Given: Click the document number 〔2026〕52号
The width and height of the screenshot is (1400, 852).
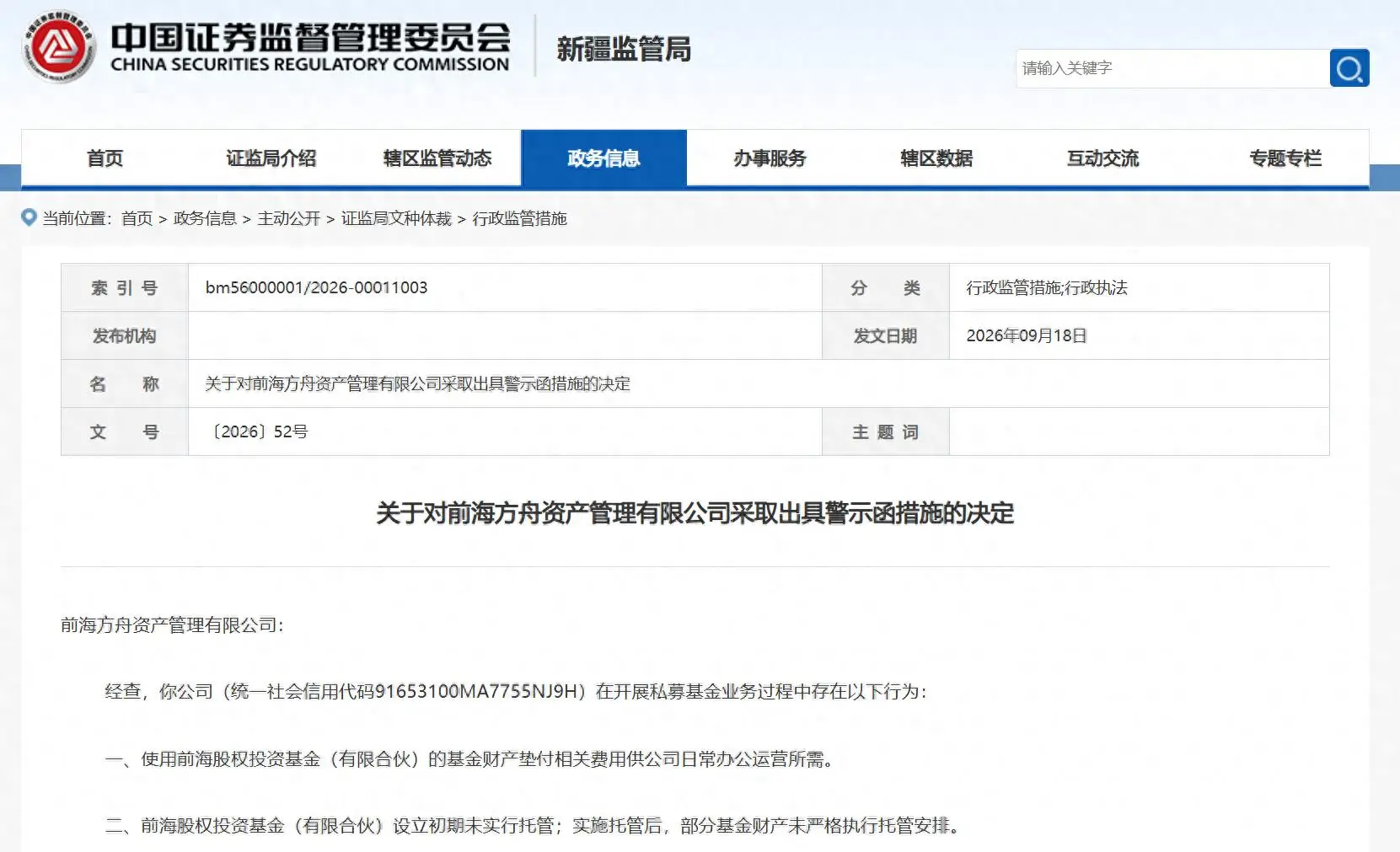Looking at the screenshot, I should click(x=259, y=431).
